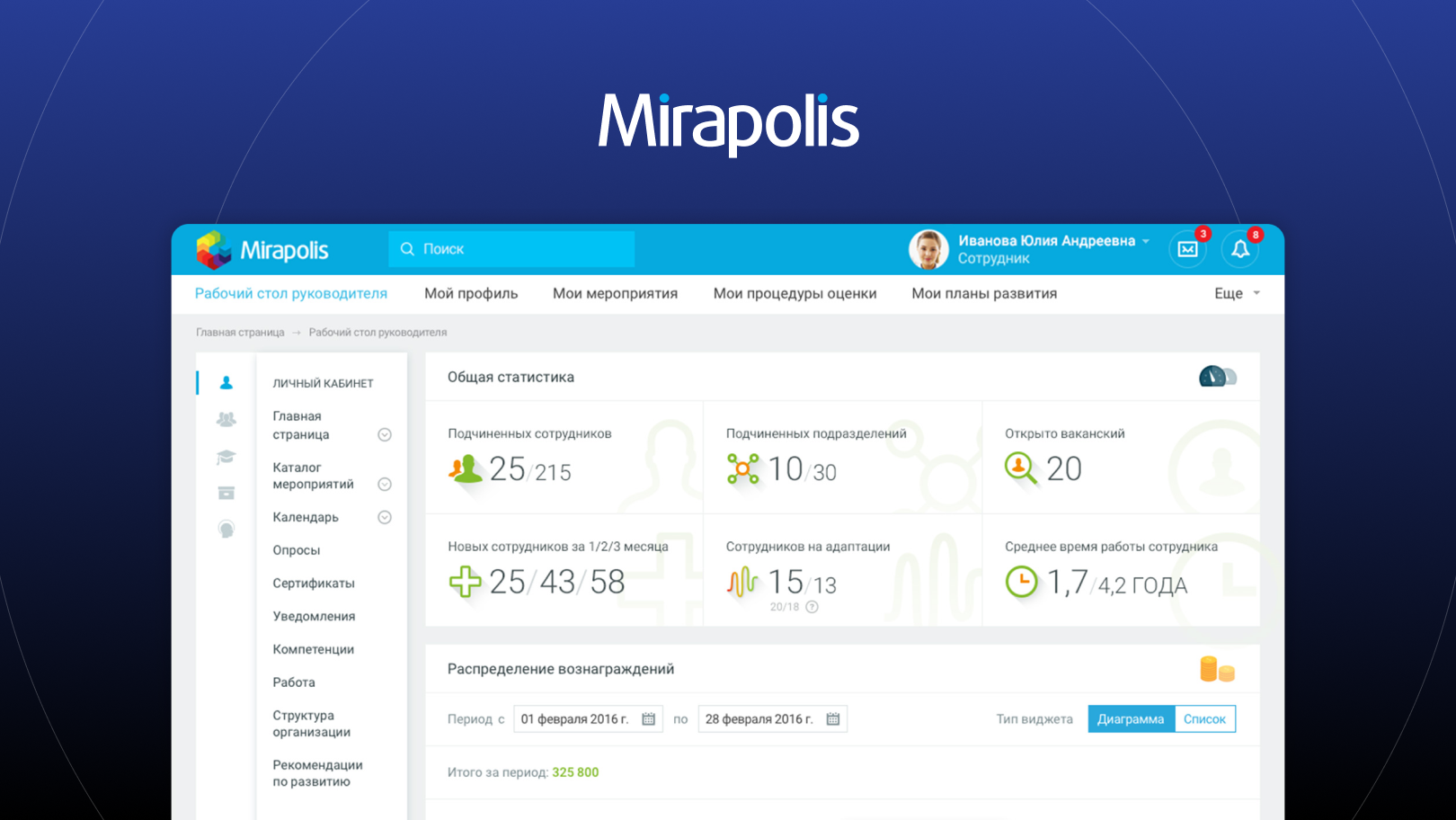Click the adaptation wave chart icon

click(742, 582)
